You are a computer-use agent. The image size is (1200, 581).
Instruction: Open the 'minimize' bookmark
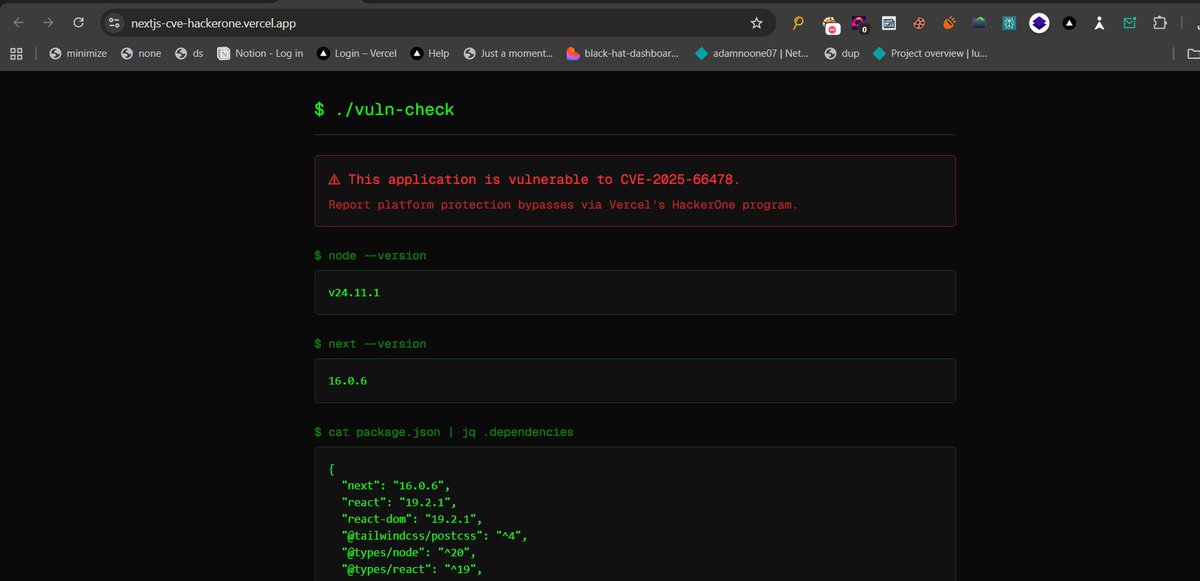pos(78,54)
